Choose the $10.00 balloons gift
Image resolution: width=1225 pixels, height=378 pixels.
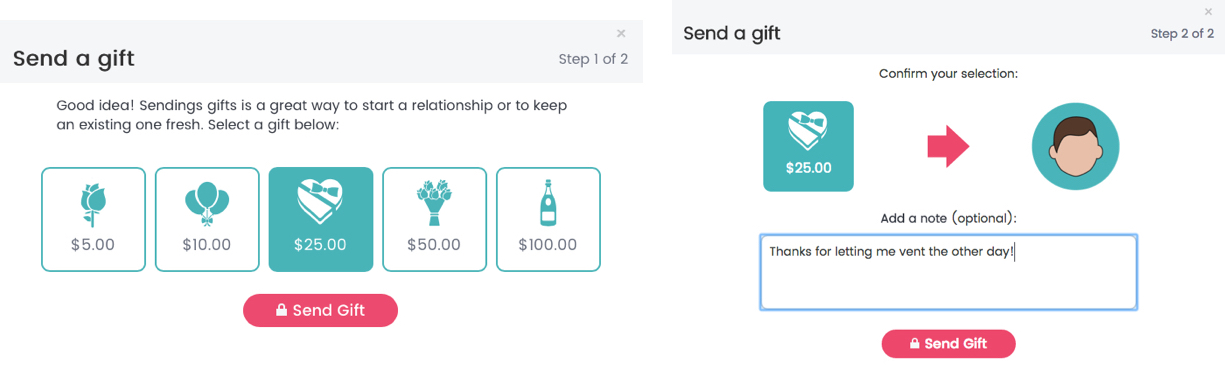pos(207,219)
